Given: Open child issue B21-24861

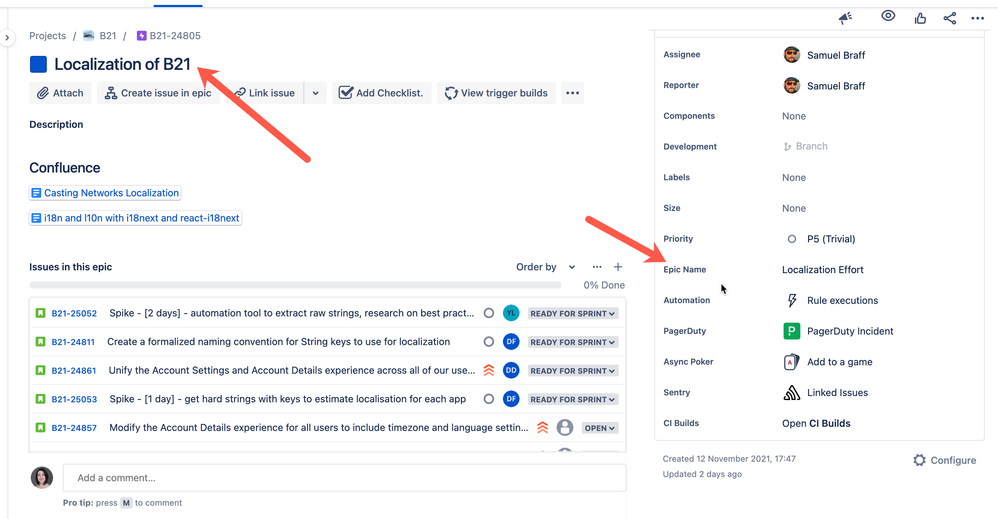Looking at the screenshot, I should point(74,371).
